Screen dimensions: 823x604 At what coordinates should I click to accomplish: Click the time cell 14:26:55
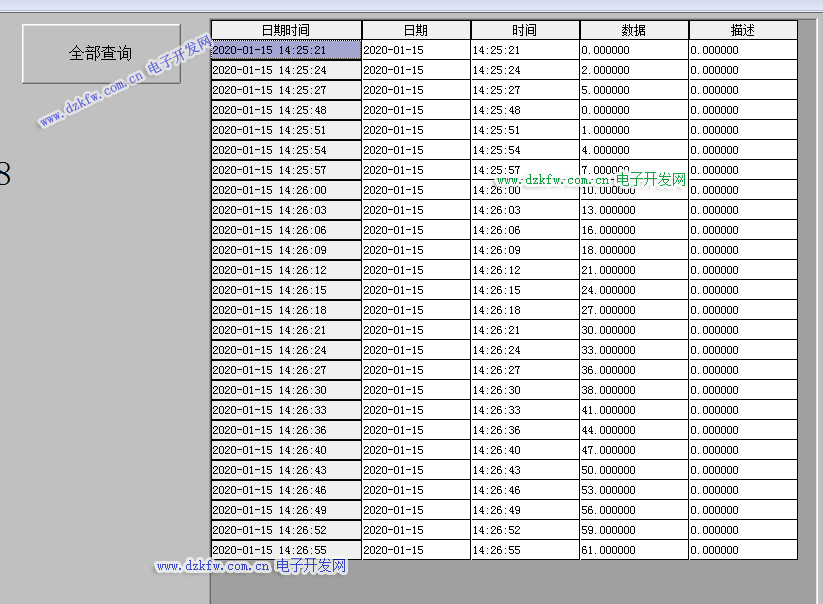525,550
